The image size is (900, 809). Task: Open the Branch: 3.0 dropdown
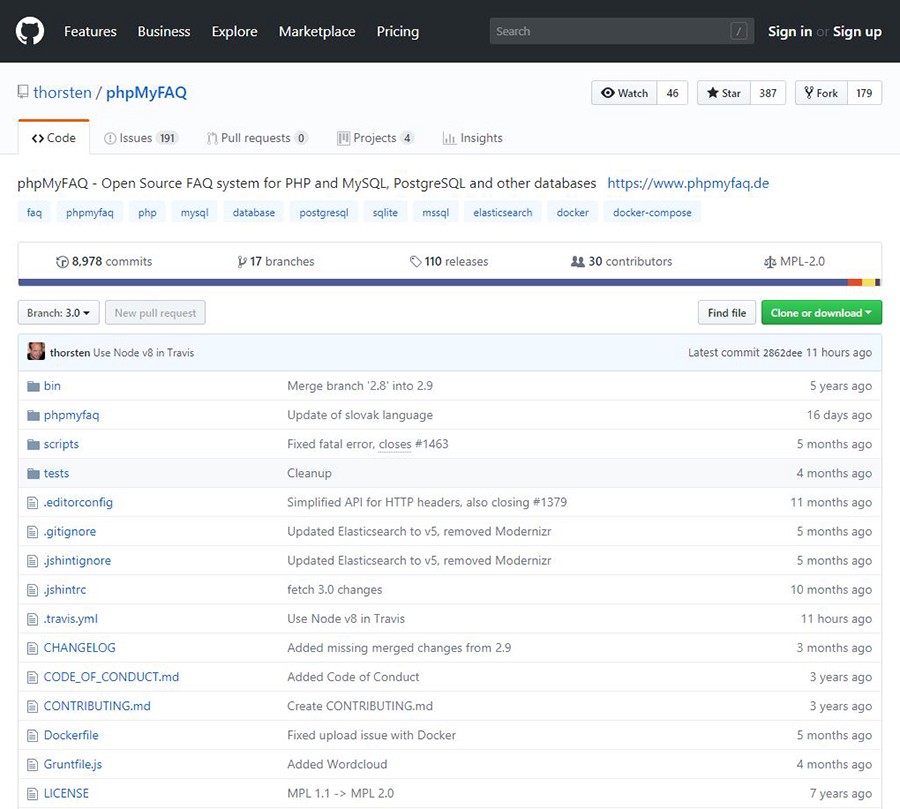(58, 313)
